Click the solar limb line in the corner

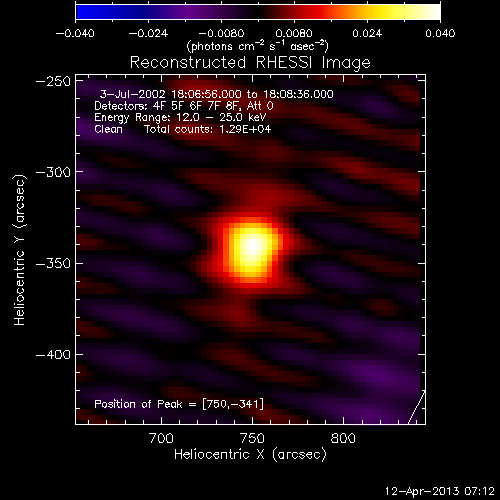[417, 407]
